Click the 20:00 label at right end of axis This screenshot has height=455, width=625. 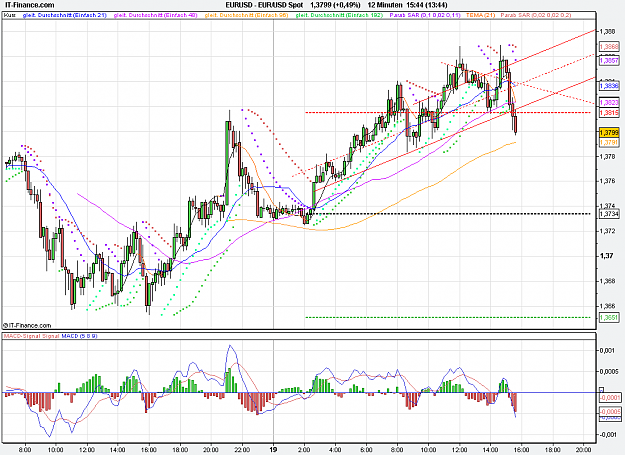coord(584,449)
